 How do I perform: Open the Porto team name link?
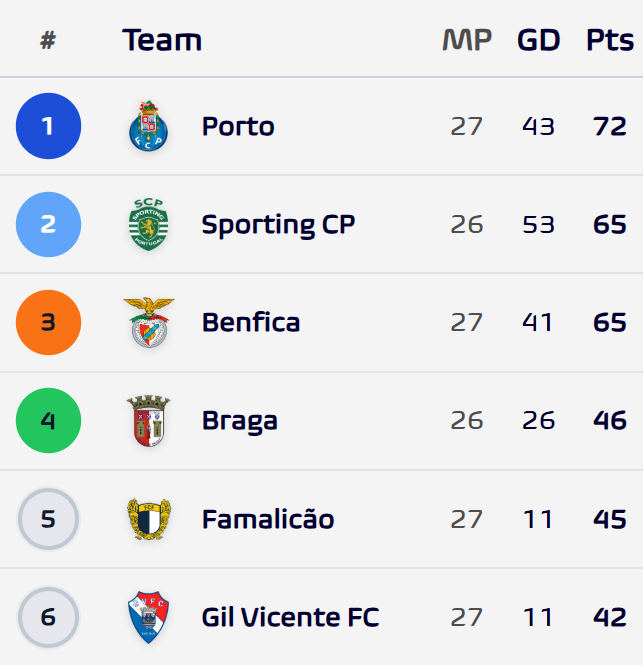[238, 126]
